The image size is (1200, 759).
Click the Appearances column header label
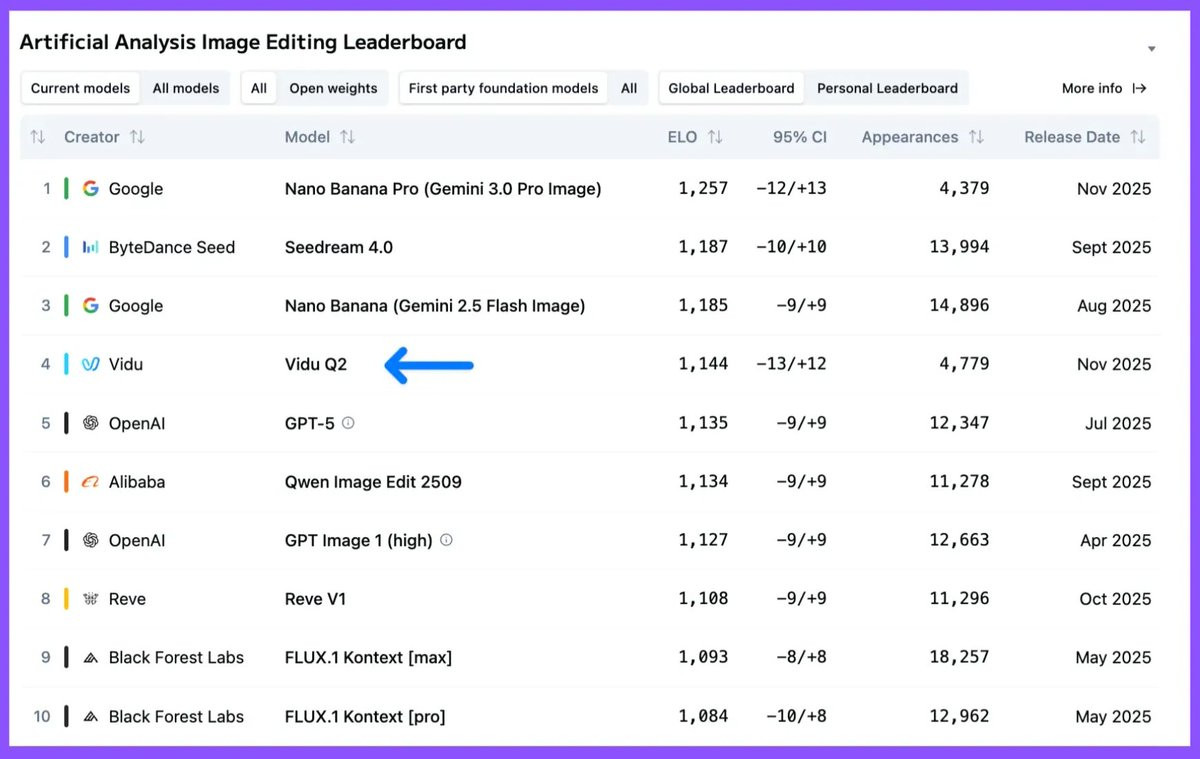[910, 137]
